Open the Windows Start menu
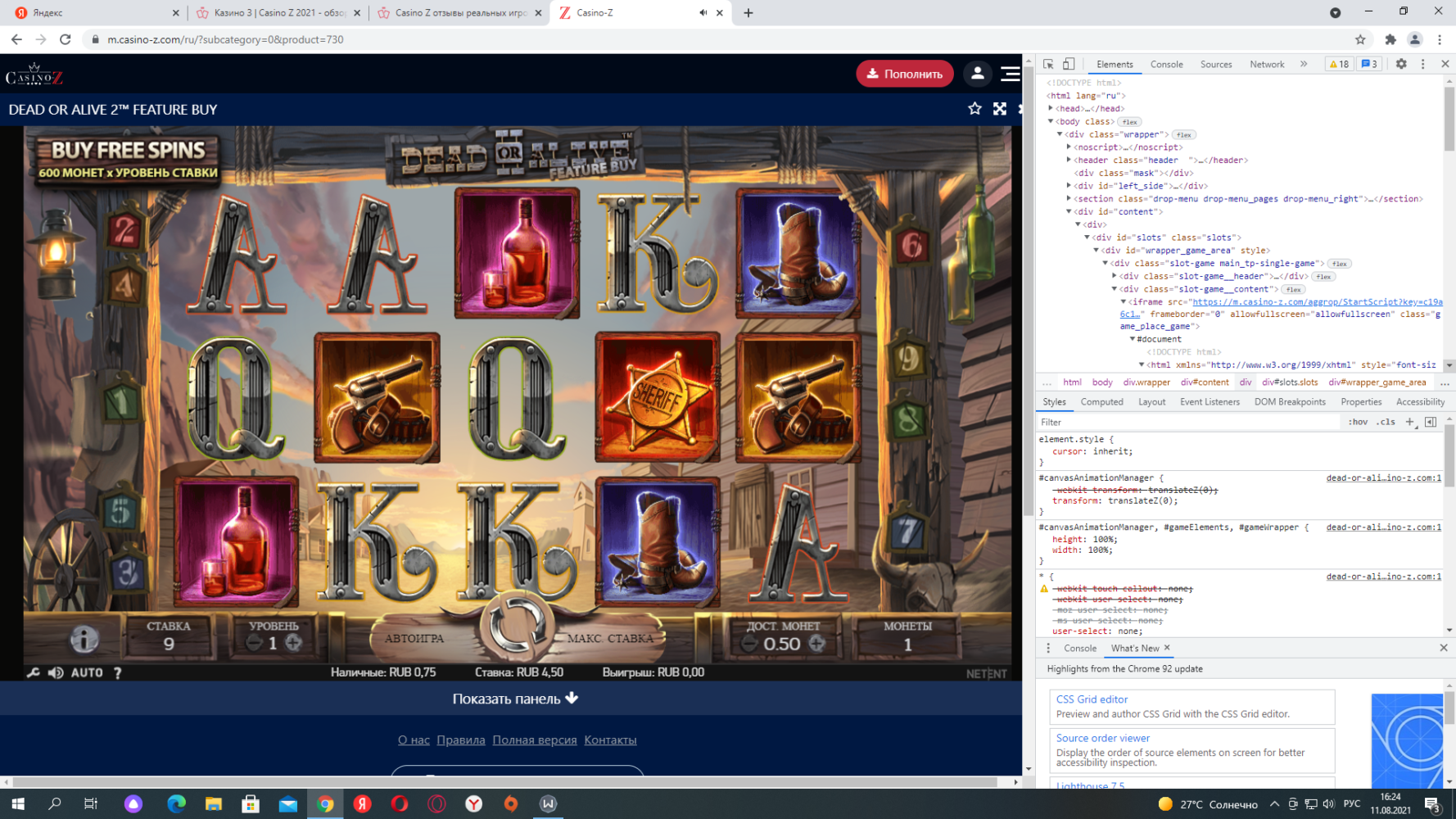Image resolution: width=1456 pixels, height=819 pixels. pos(18,804)
